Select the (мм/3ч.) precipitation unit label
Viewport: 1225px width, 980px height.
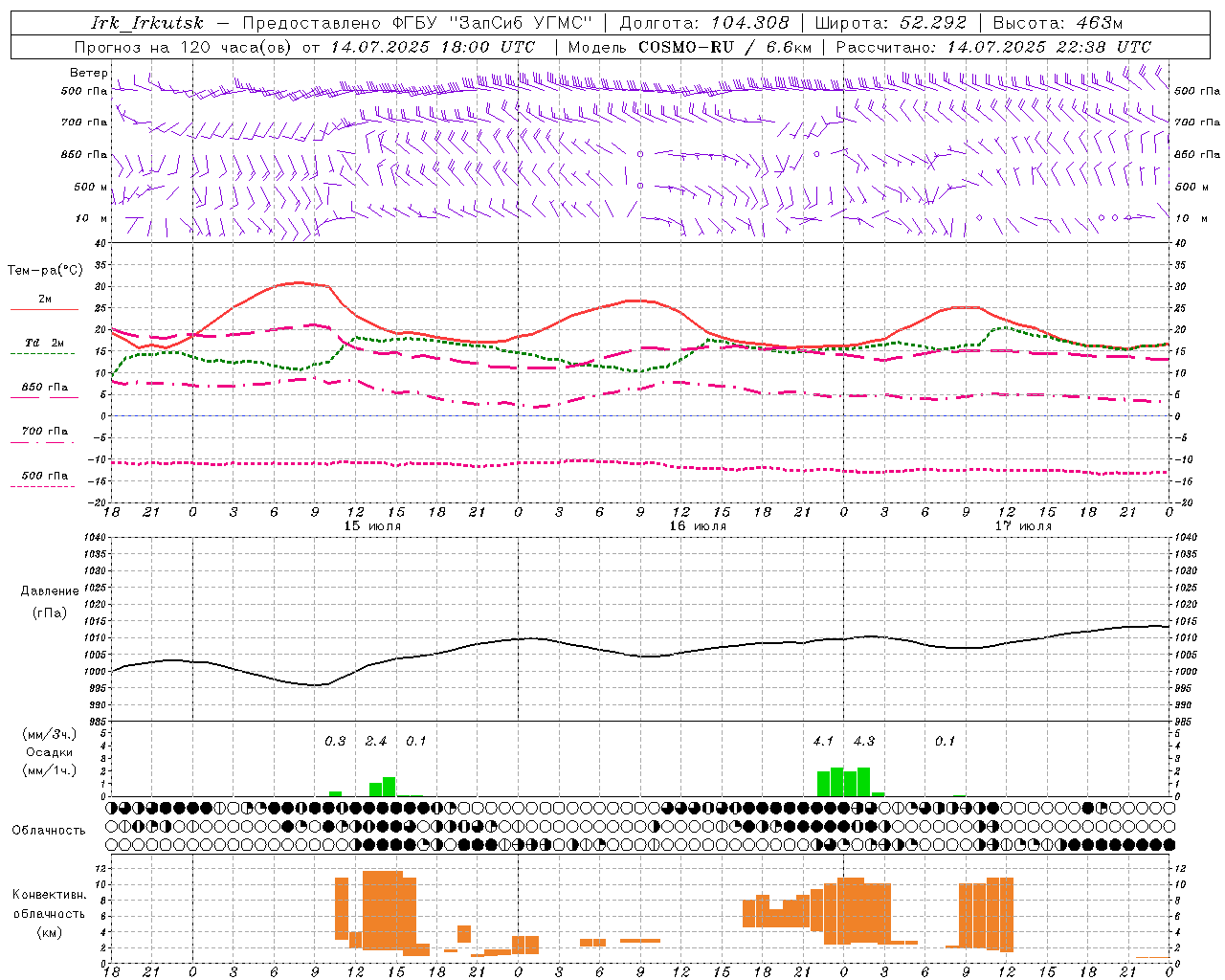[x=49, y=734]
